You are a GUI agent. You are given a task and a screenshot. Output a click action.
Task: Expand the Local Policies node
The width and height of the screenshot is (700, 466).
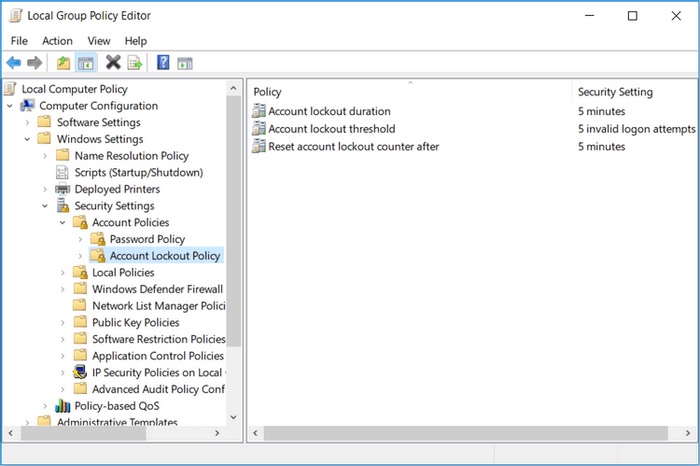pyautogui.click(x=62, y=272)
